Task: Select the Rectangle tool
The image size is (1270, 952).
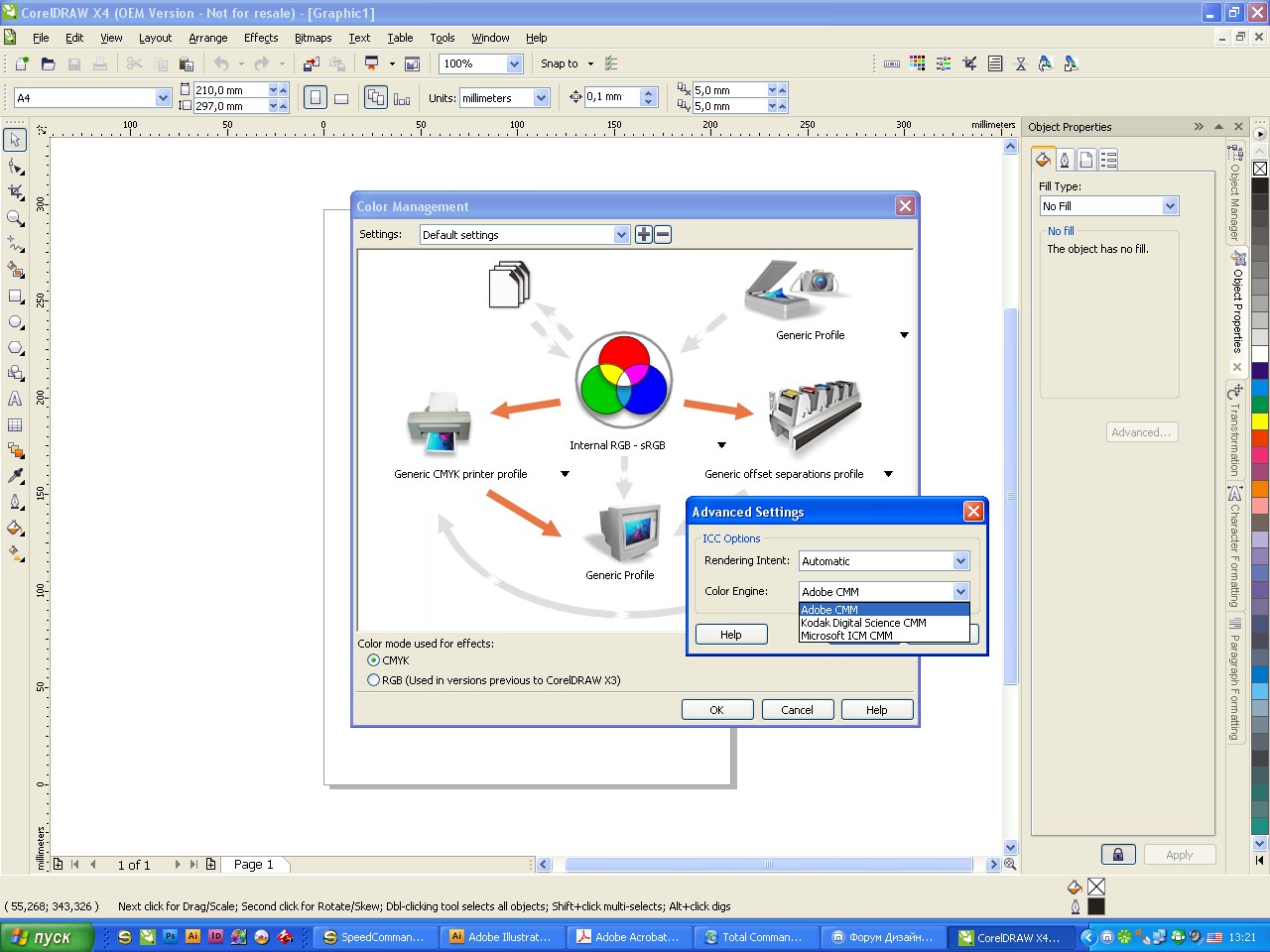Action: [x=15, y=296]
